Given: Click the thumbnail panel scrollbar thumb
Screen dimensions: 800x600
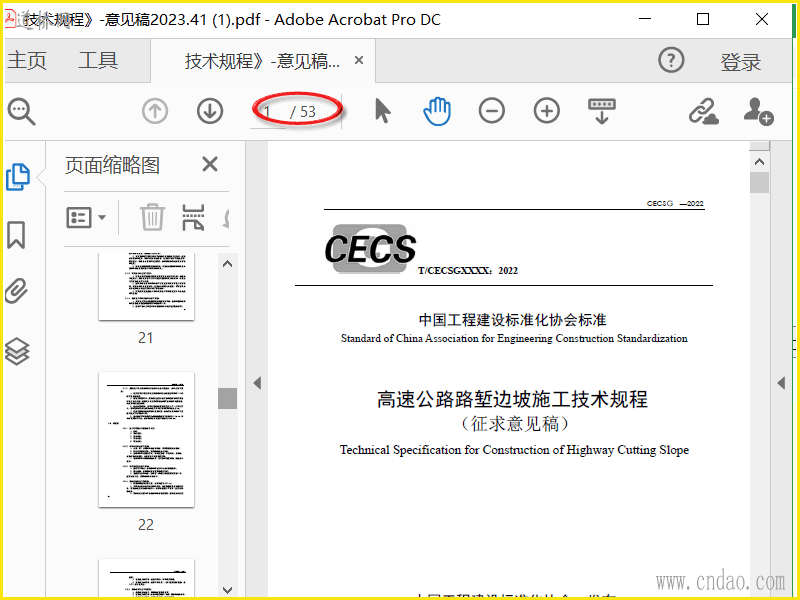Looking at the screenshot, I should [228, 398].
